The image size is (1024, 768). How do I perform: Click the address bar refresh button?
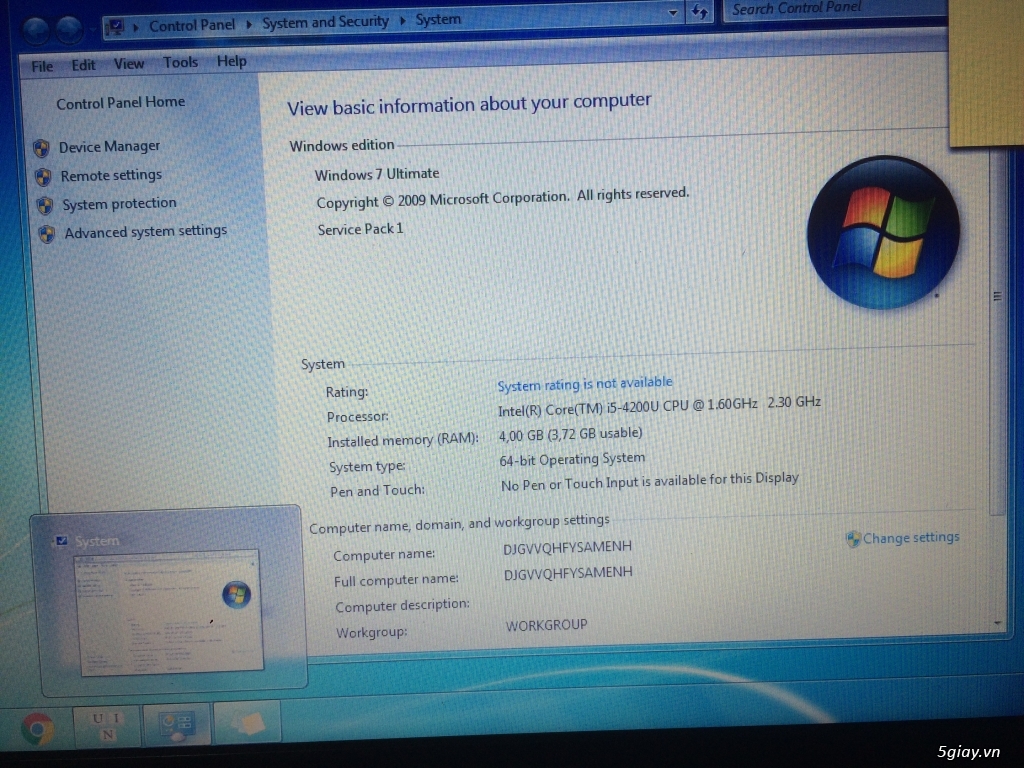[699, 12]
